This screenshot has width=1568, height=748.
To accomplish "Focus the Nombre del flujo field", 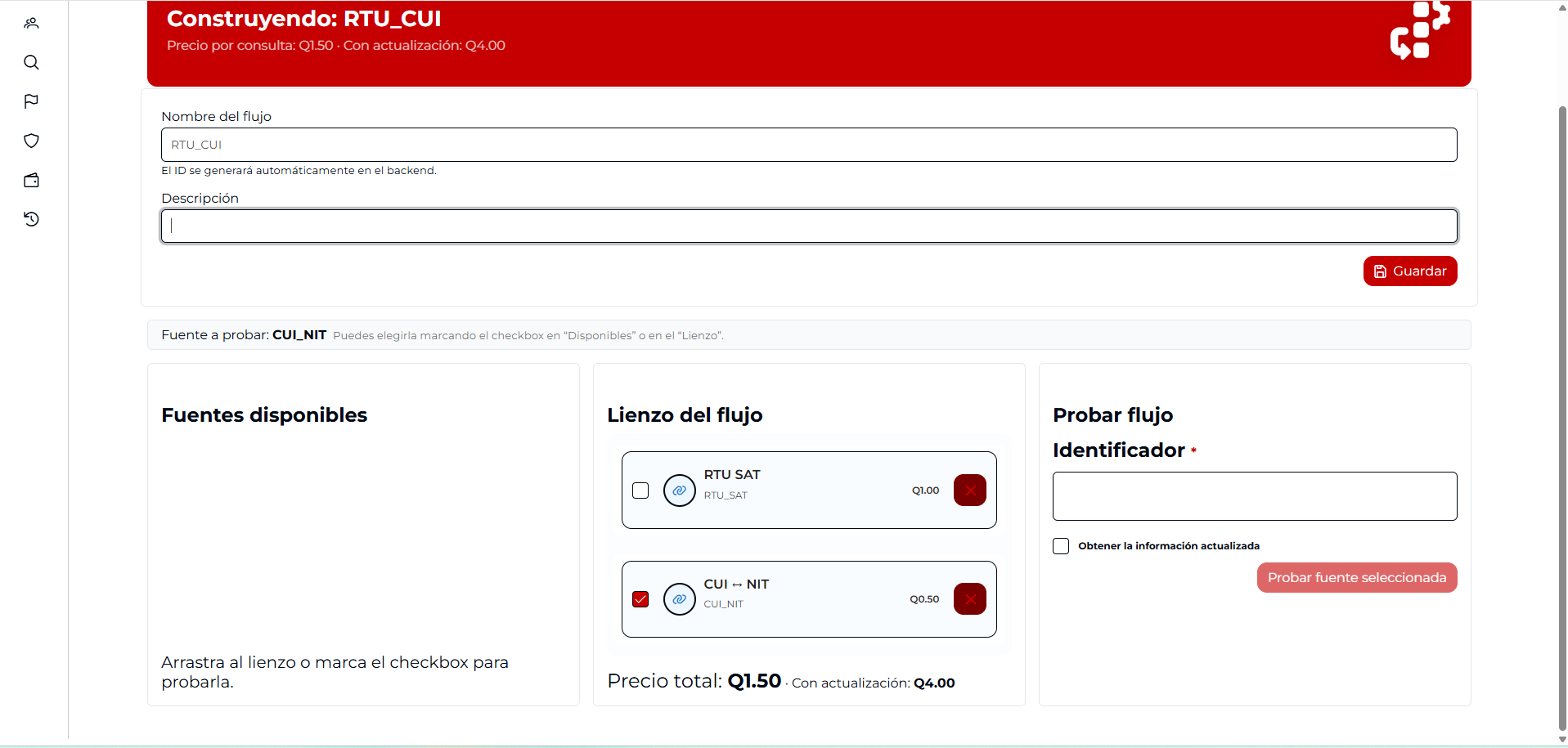I will (808, 145).
